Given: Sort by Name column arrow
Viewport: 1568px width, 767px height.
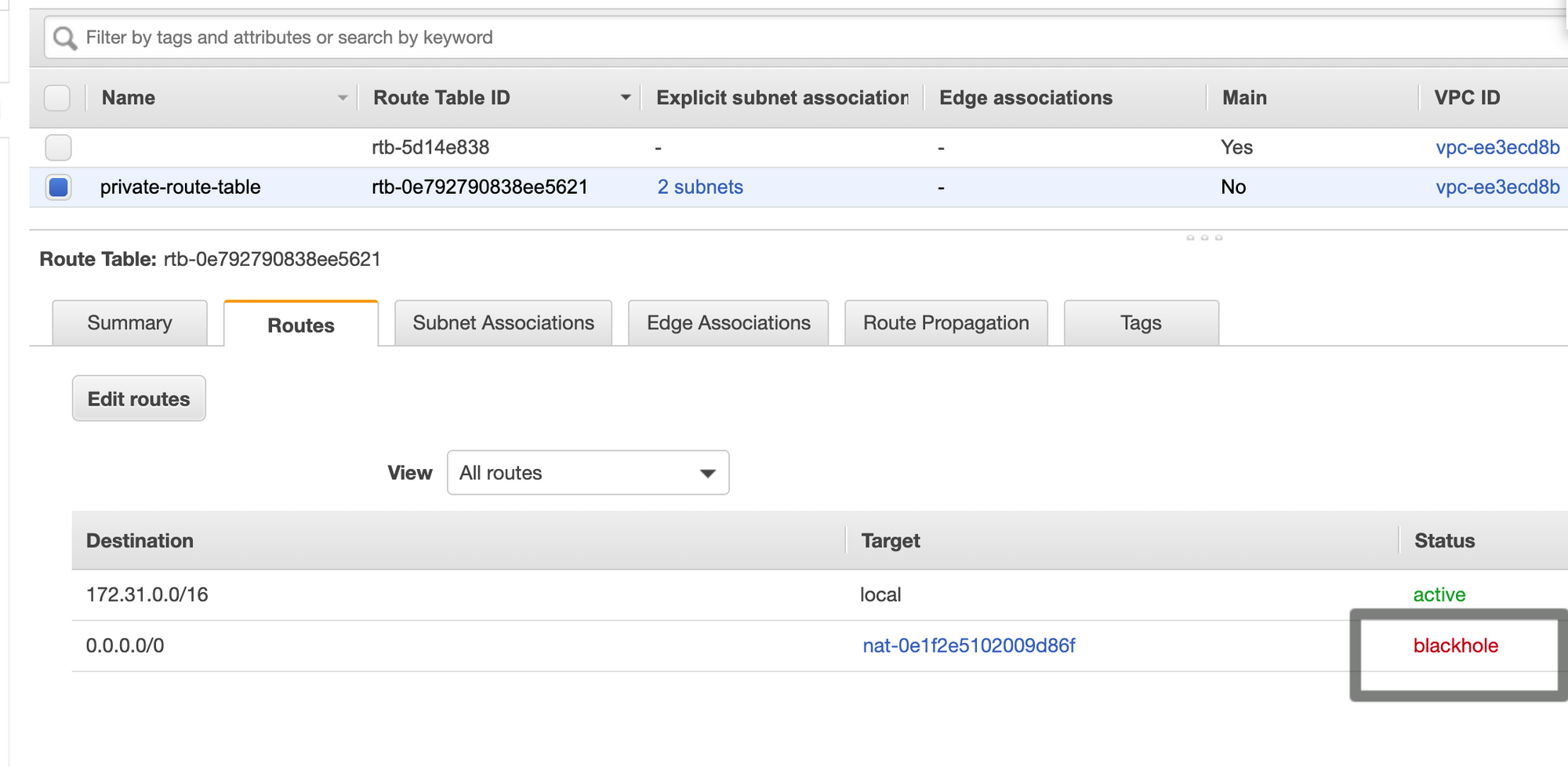Looking at the screenshot, I should pos(342,98).
